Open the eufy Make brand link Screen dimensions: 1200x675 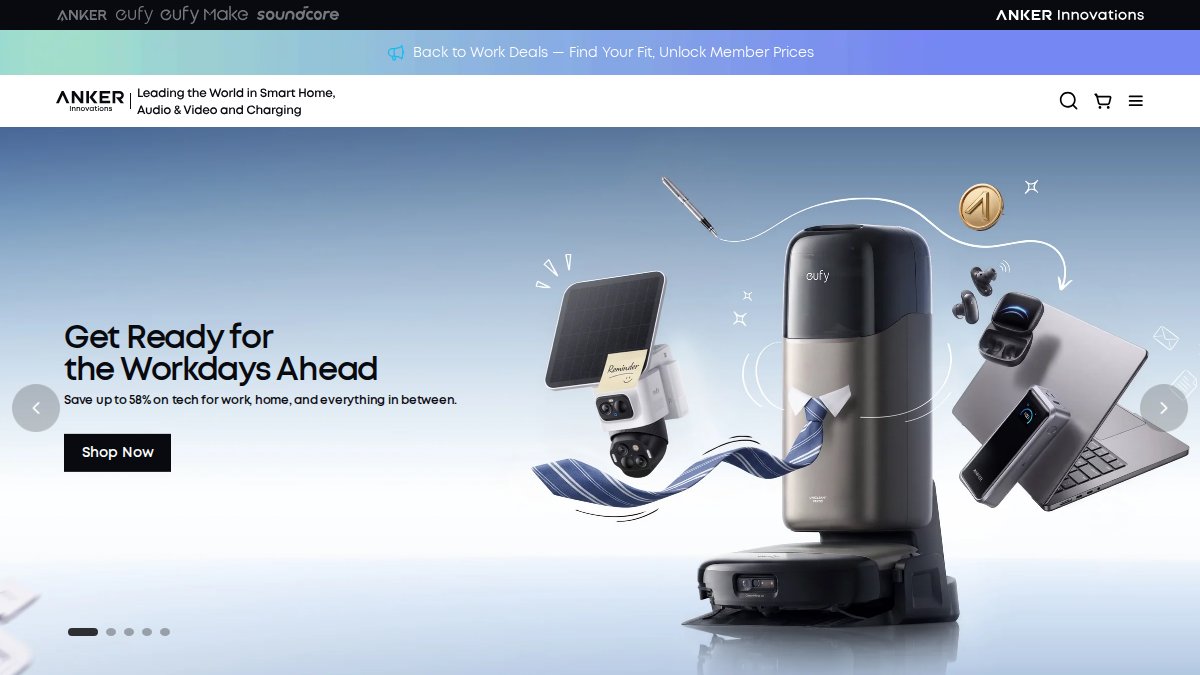click(x=204, y=15)
